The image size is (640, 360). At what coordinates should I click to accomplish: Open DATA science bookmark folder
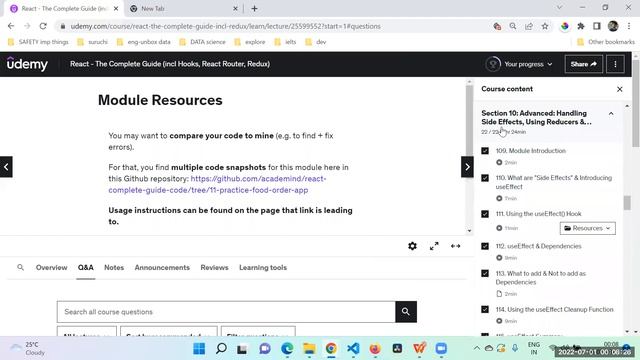202,42
